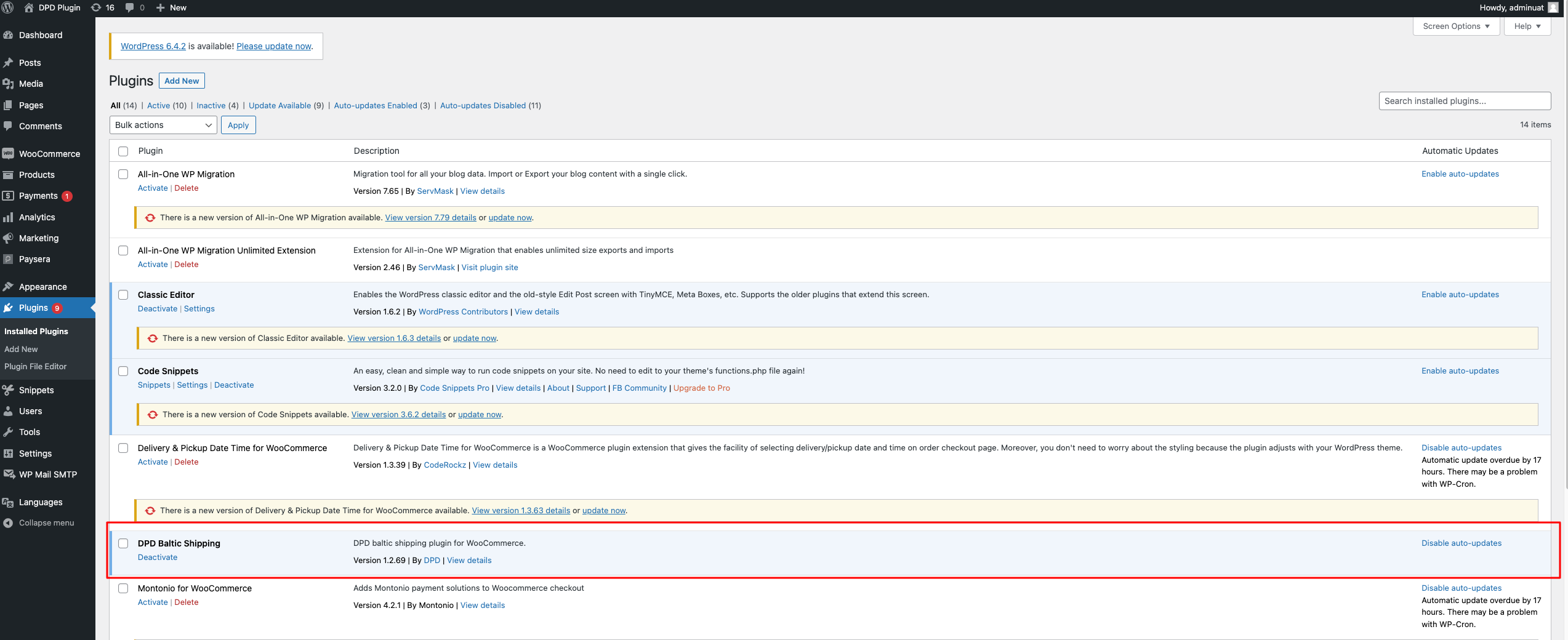
Task: Open Classic Editor Settings link
Action: [199, 309]
